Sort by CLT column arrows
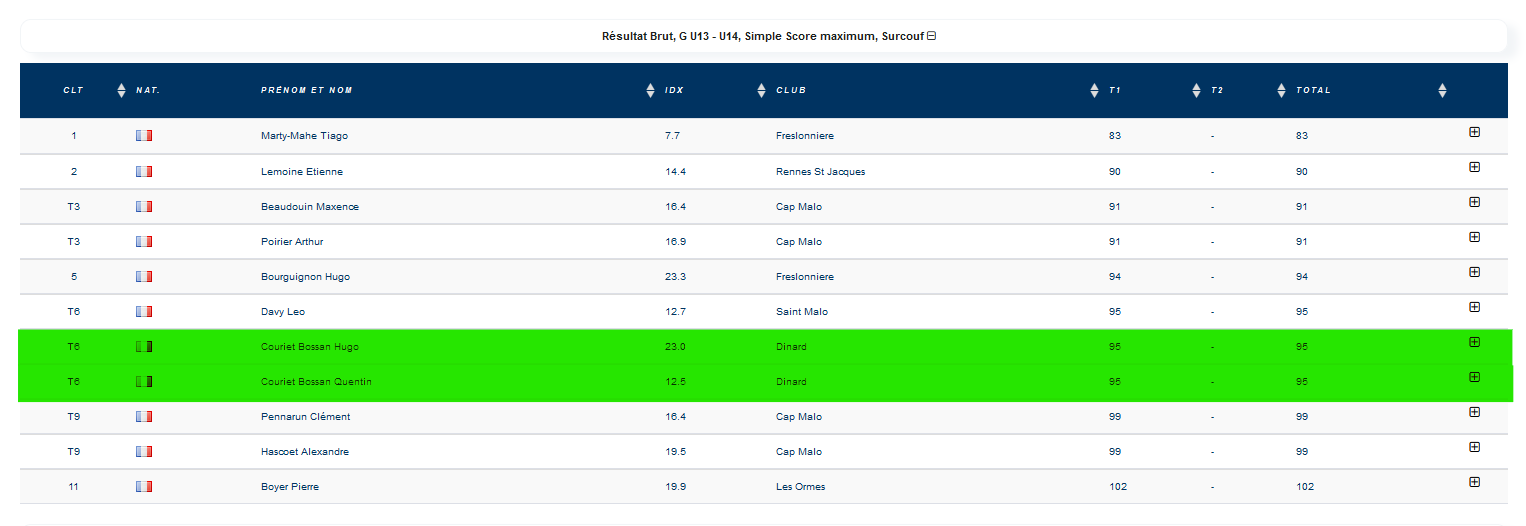1526x526 pixels. tap(122, 90)
